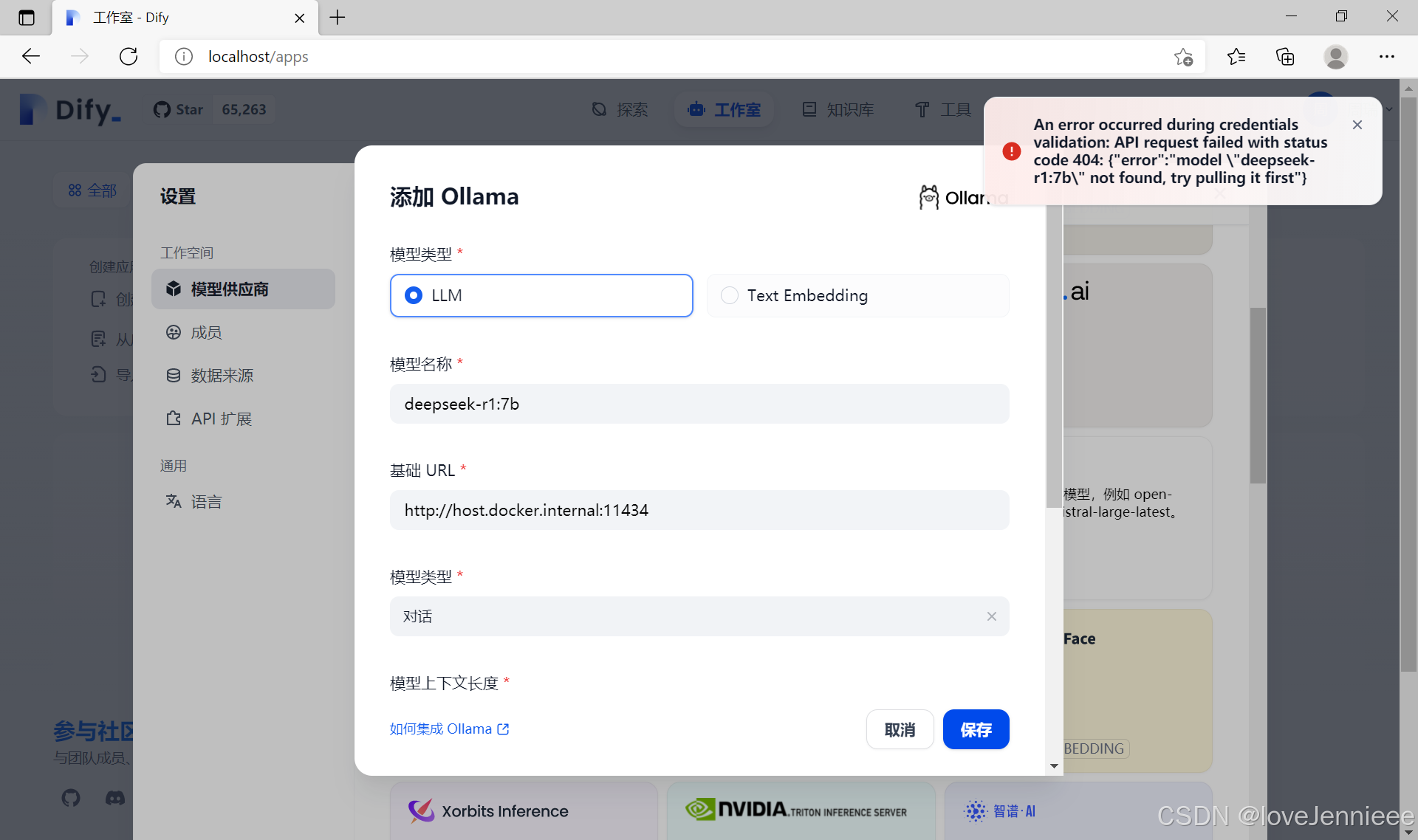Viewport: 1418px width, 840px height.
Task: Click the site info icon in the address bar
Action: (x=184, y=56)
